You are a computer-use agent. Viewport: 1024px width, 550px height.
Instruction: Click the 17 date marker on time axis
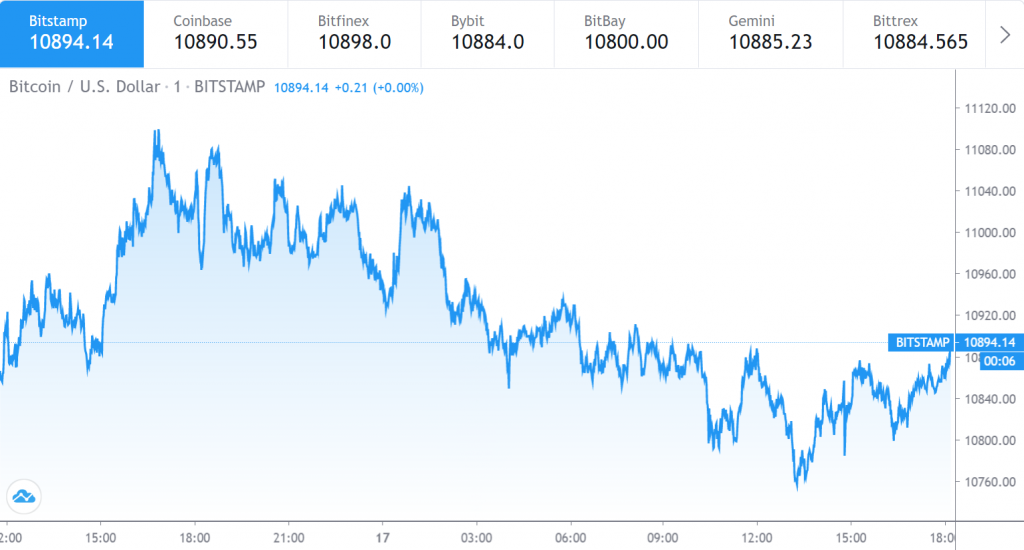coord(383,535)
